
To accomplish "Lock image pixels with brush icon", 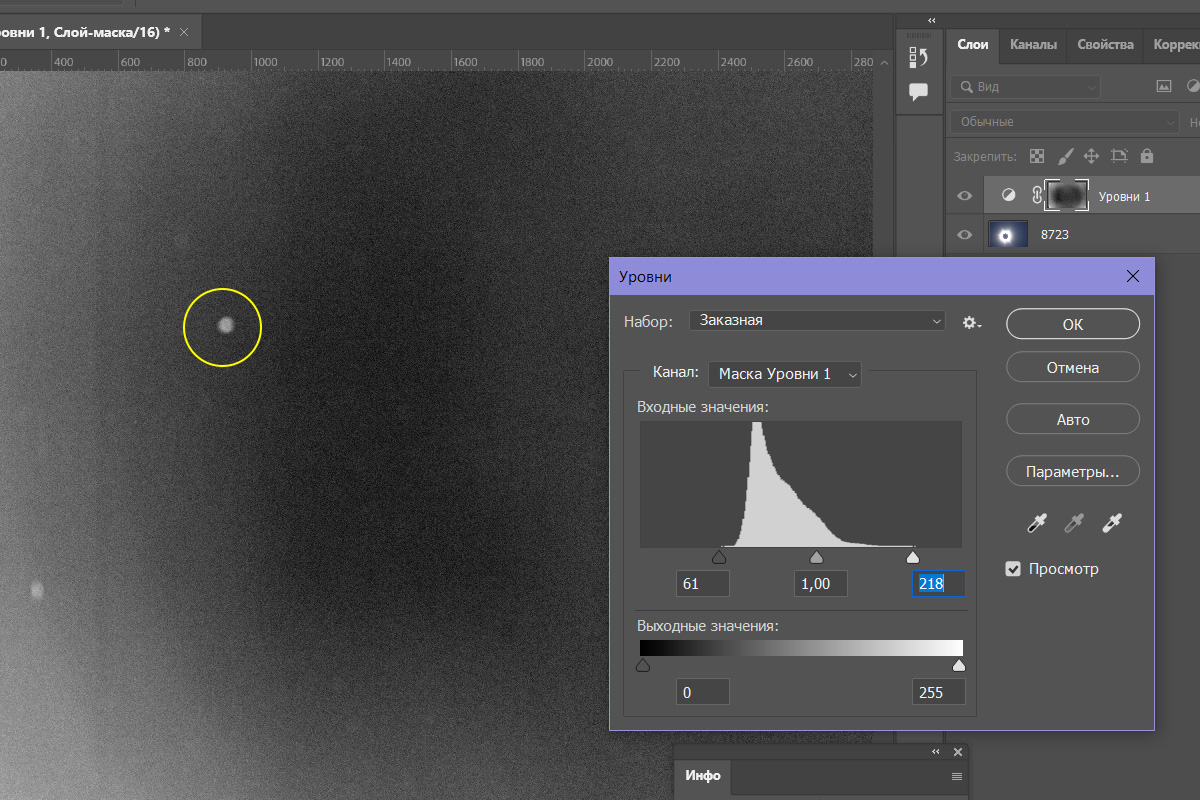I will [1065, 156].
